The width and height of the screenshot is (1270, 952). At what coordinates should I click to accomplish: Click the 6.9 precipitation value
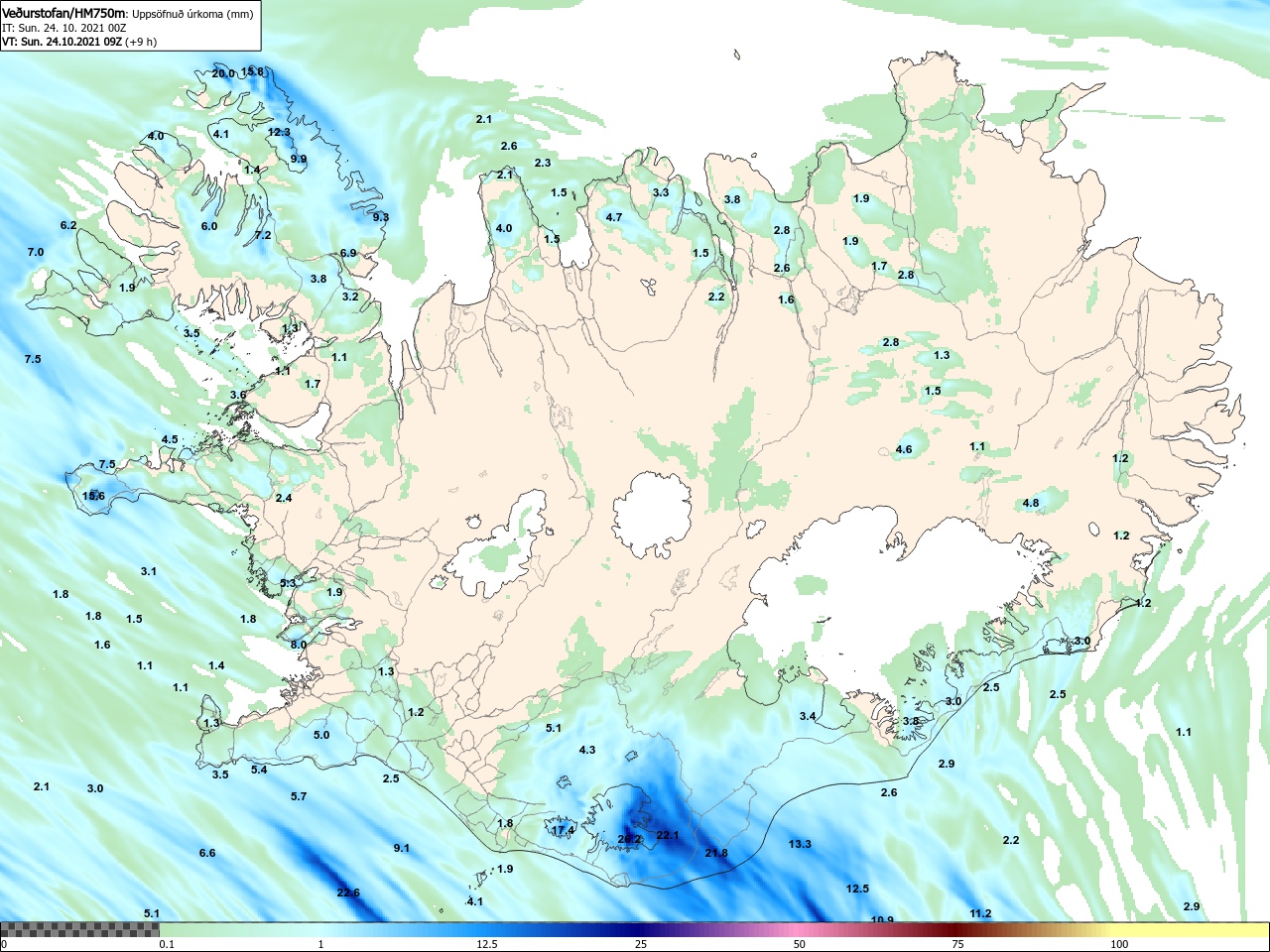(x=348, y=253)
